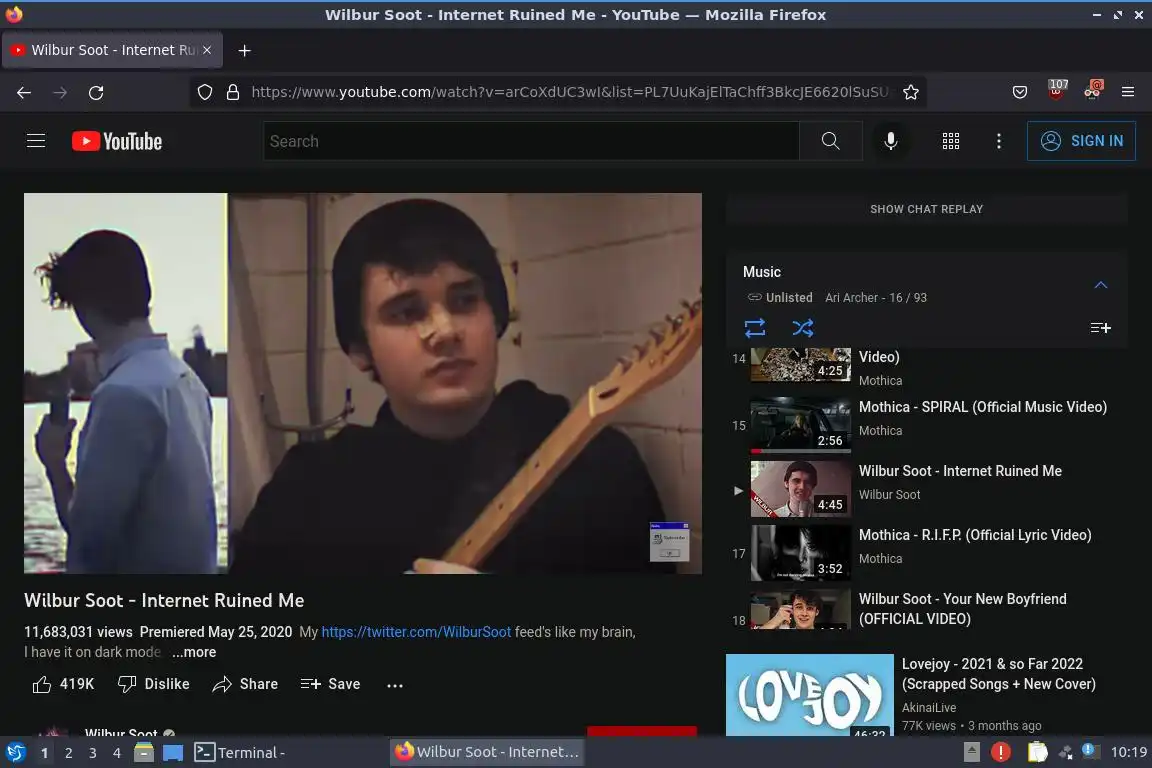Start voice search with microphone icon
The height and width of the screenshot is (768, 1152).
(890, 140)
